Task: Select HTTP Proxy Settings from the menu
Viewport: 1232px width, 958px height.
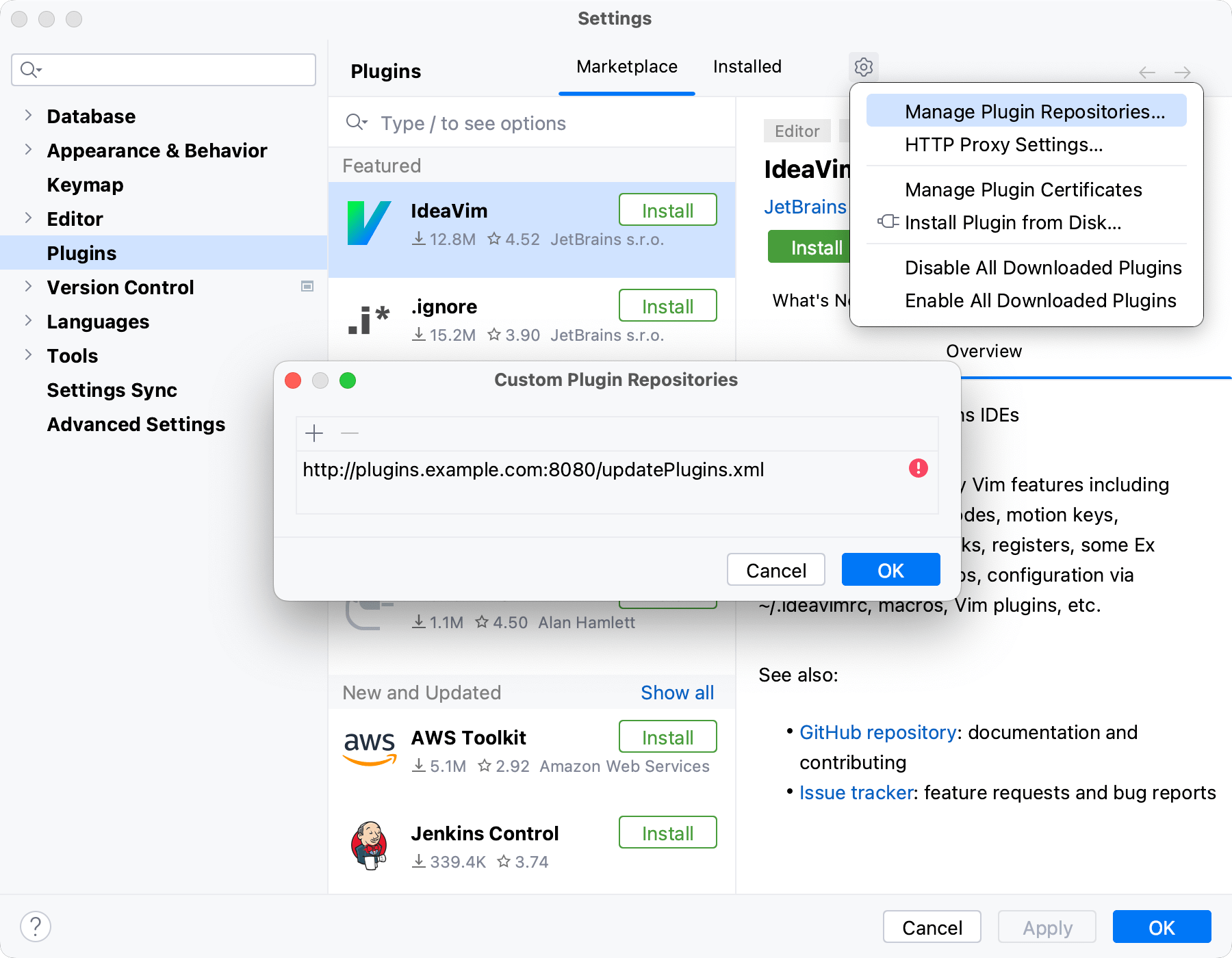Action: click(1003, 144)
